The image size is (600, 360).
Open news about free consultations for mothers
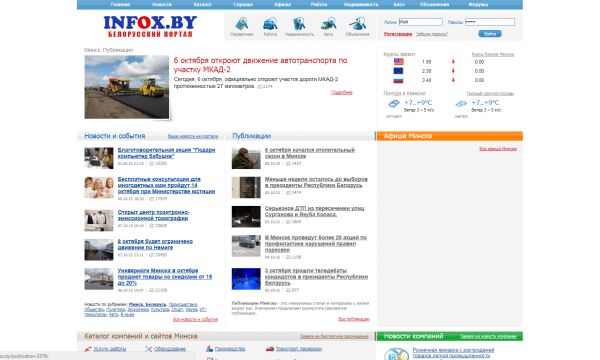166,185
